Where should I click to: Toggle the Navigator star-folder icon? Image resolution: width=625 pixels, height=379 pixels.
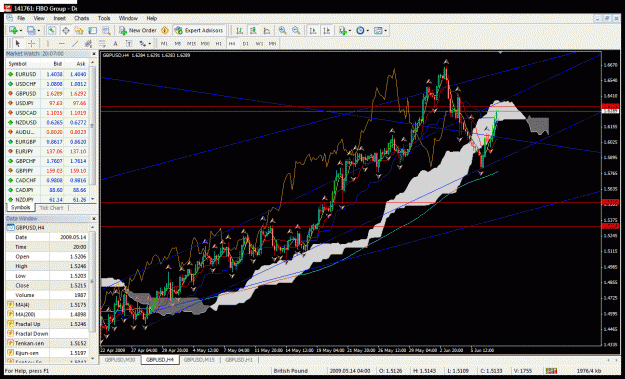(79, 30)
